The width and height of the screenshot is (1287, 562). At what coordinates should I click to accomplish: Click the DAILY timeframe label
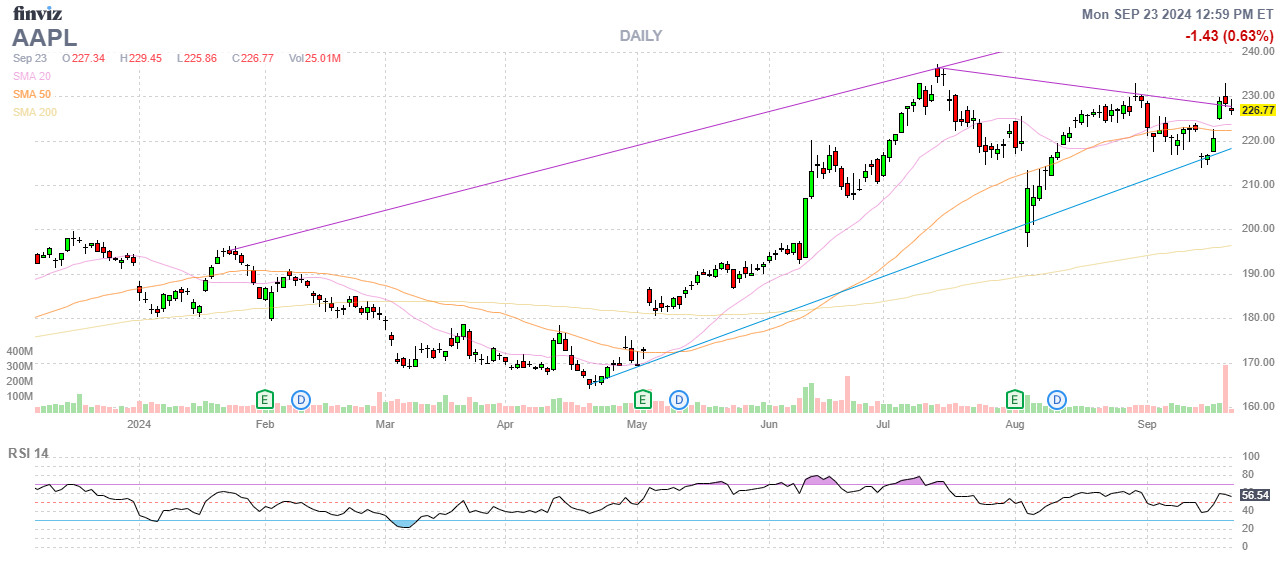[x=640, y=36]
